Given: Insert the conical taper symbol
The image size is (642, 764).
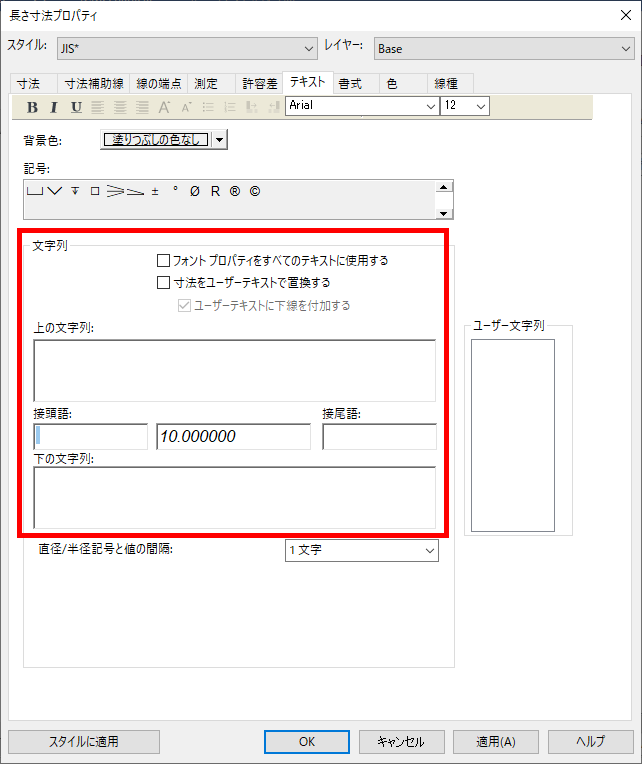Looking at the screenshot, I should click(x=115, y=191).
